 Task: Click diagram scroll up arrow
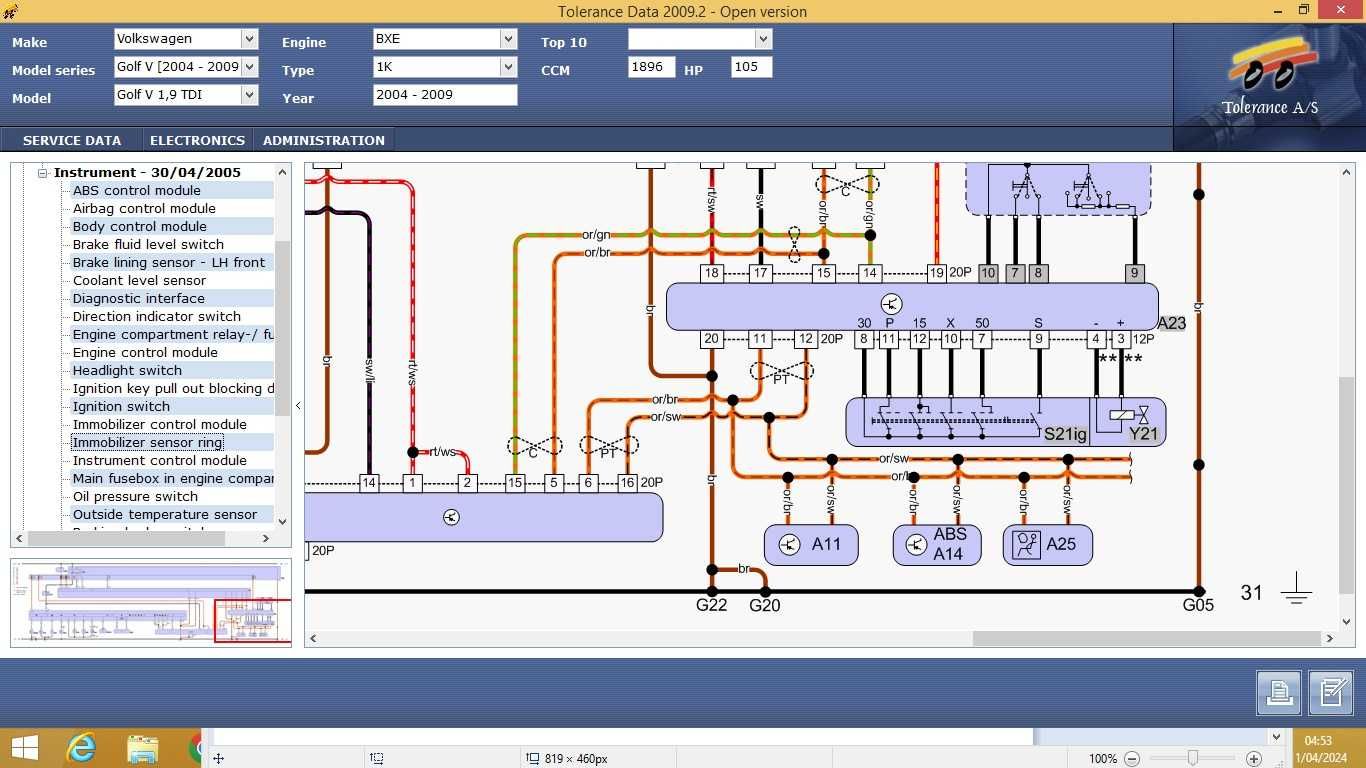(1346, 173)
